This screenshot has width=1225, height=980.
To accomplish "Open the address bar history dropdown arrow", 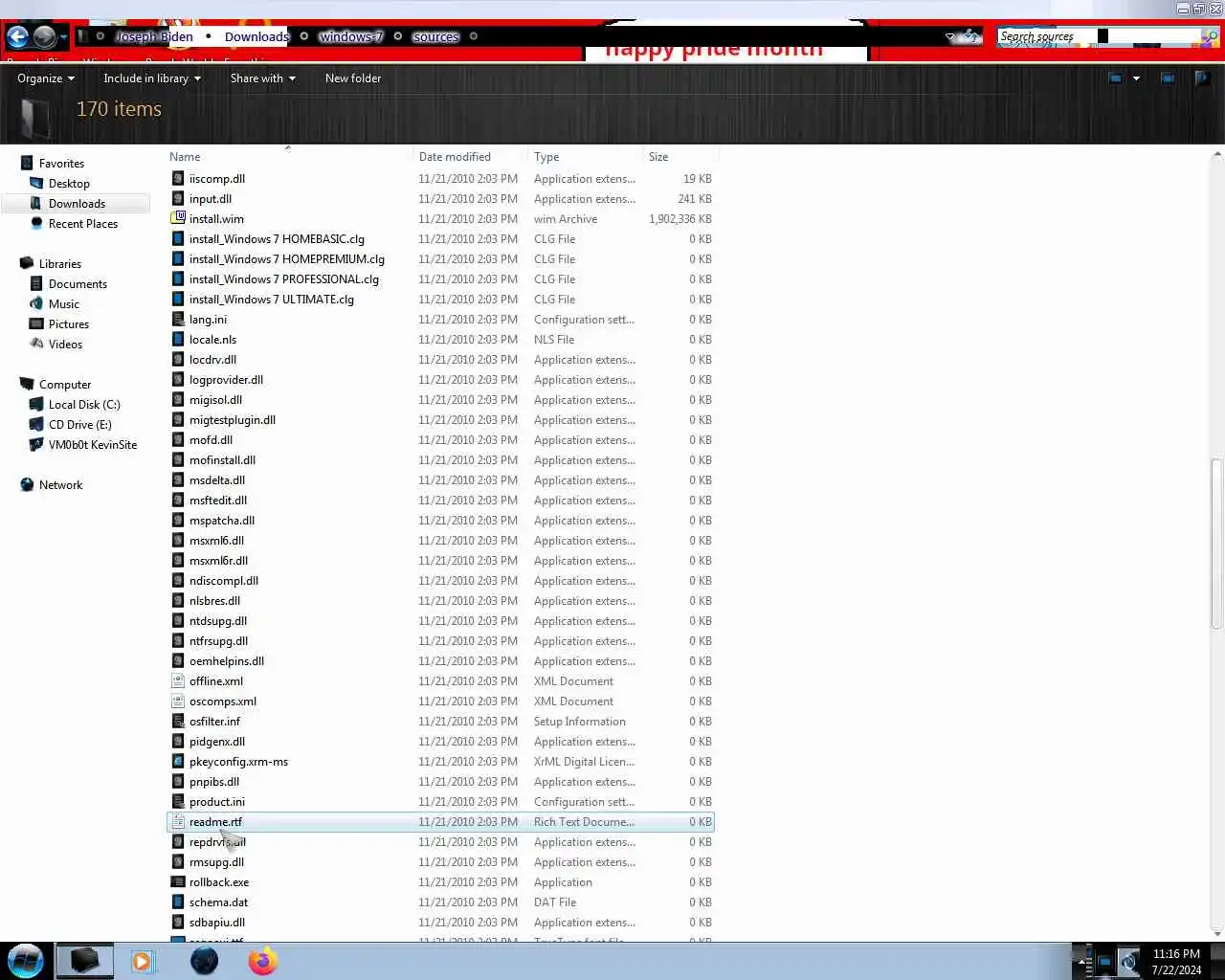I will pyautogui.click(x=950, y=37).
